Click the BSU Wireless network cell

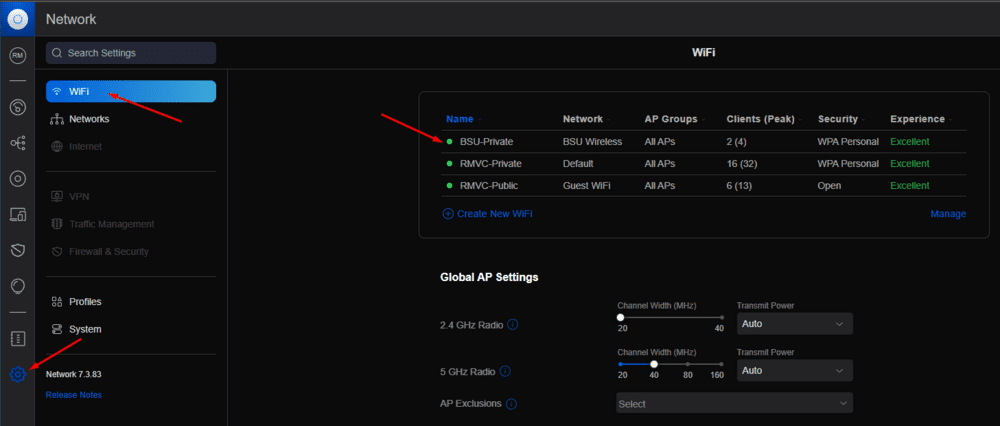tap(592, 142)
